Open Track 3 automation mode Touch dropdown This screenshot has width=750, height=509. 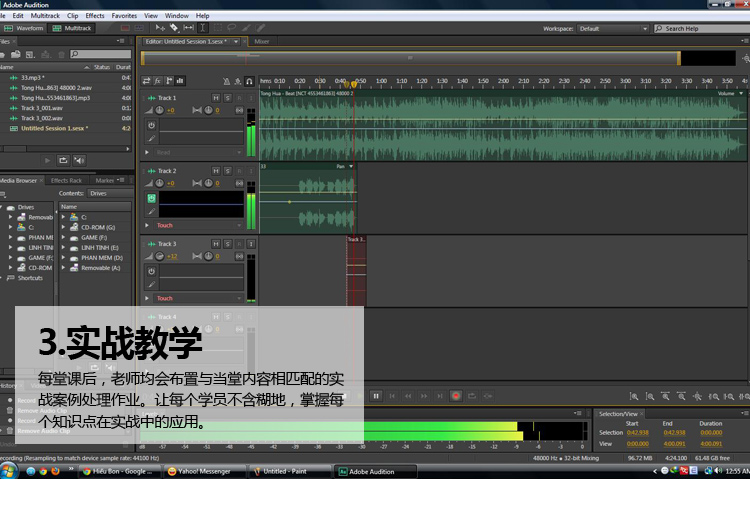pyautogui.click(x=199, y=299)
